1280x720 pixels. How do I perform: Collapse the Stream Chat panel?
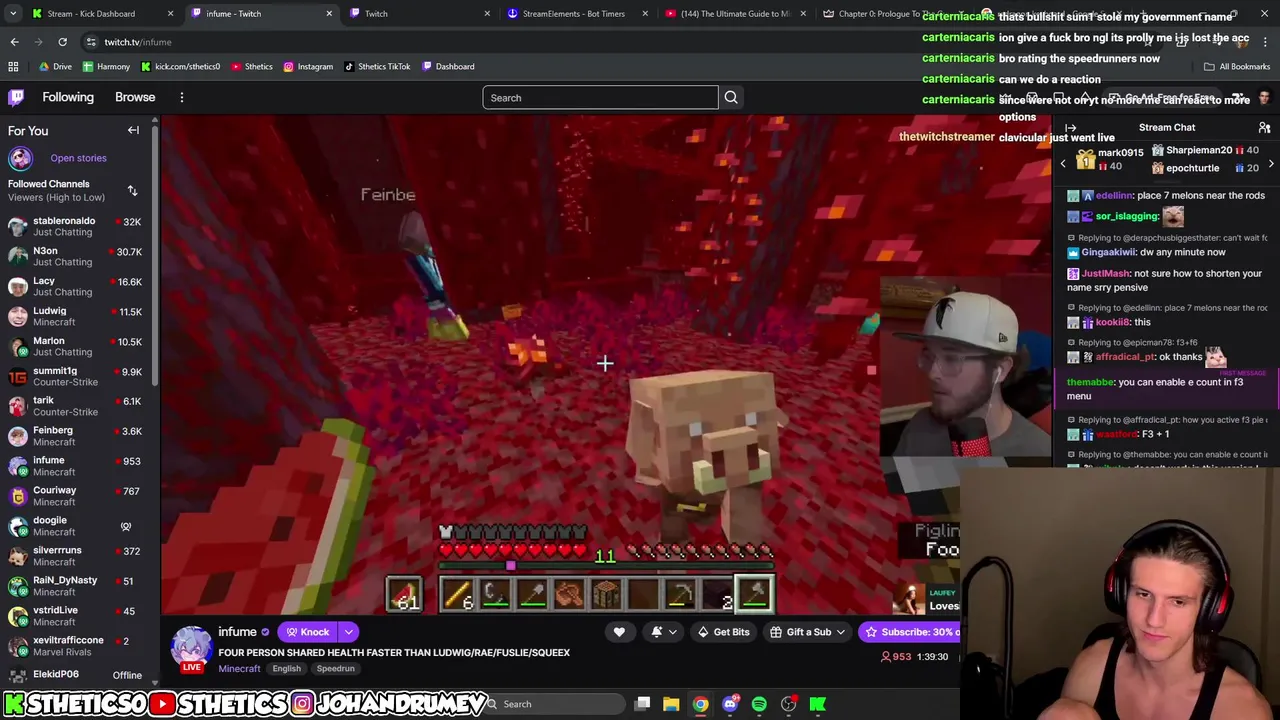[x=1070, y=128]
